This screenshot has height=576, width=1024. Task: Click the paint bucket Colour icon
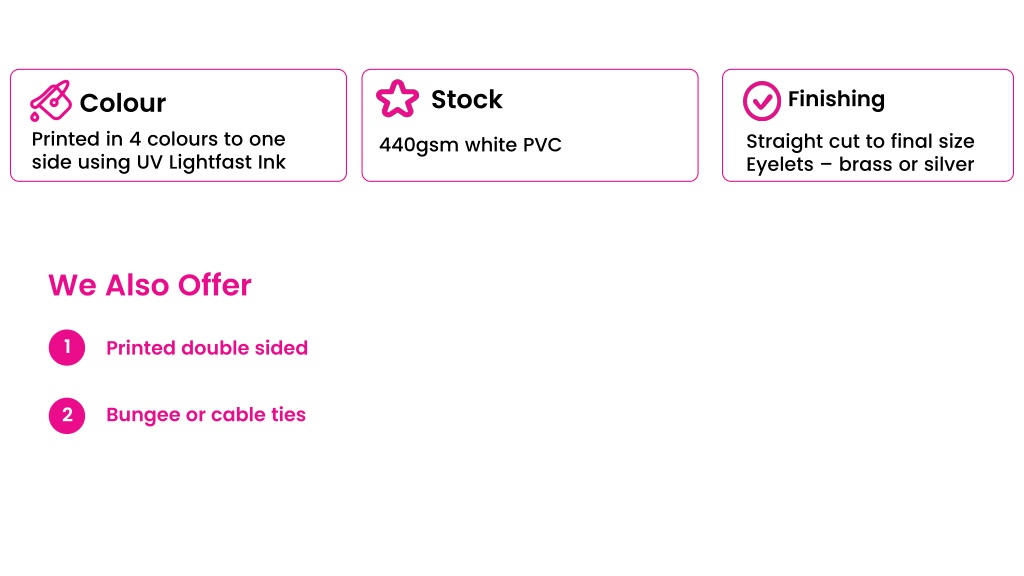(50, 101)
